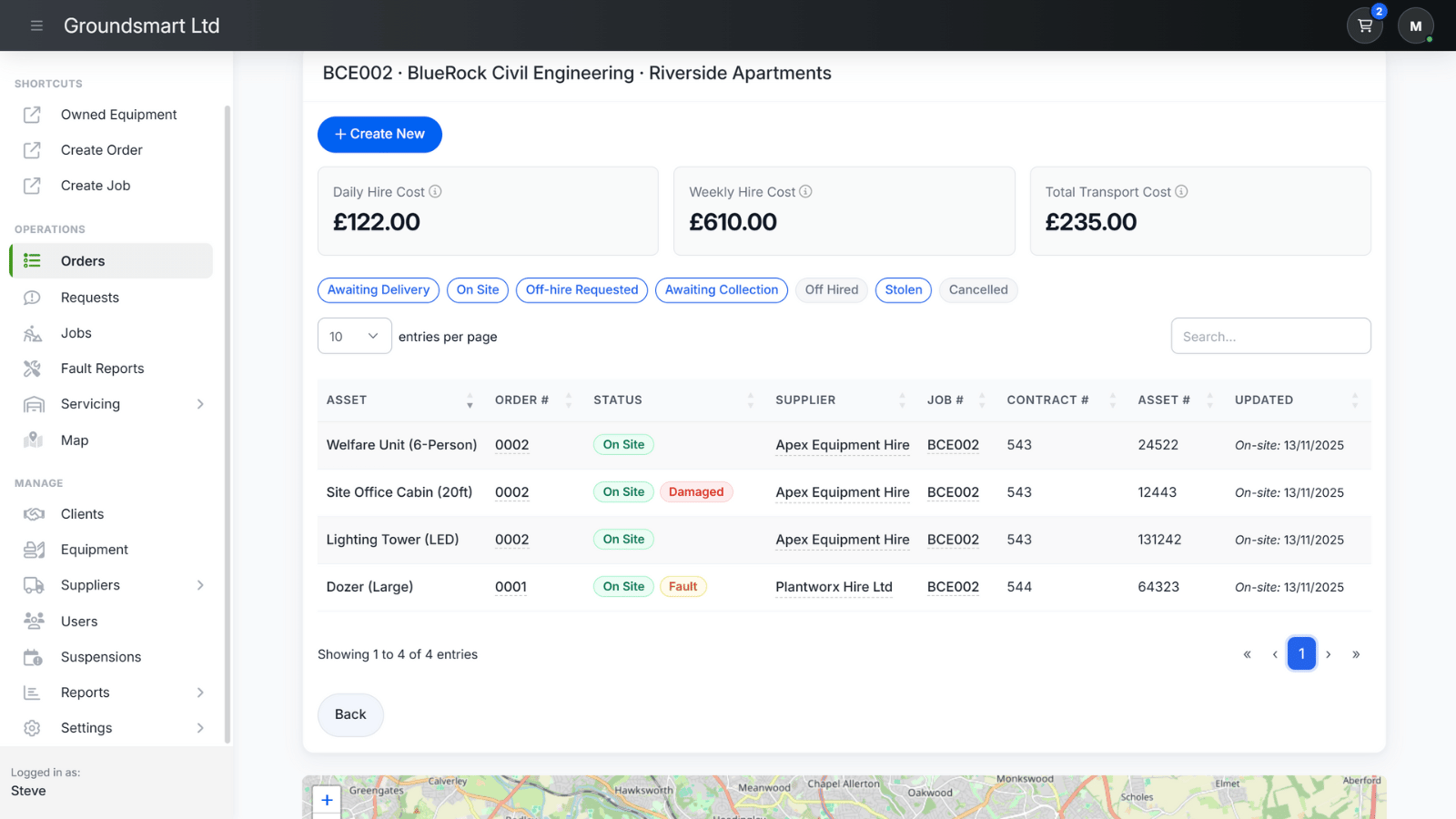Enable the Cancelled status filter
Image resolution: width=1456 pixels, height=819 pixels.
[x=977, y=289]
